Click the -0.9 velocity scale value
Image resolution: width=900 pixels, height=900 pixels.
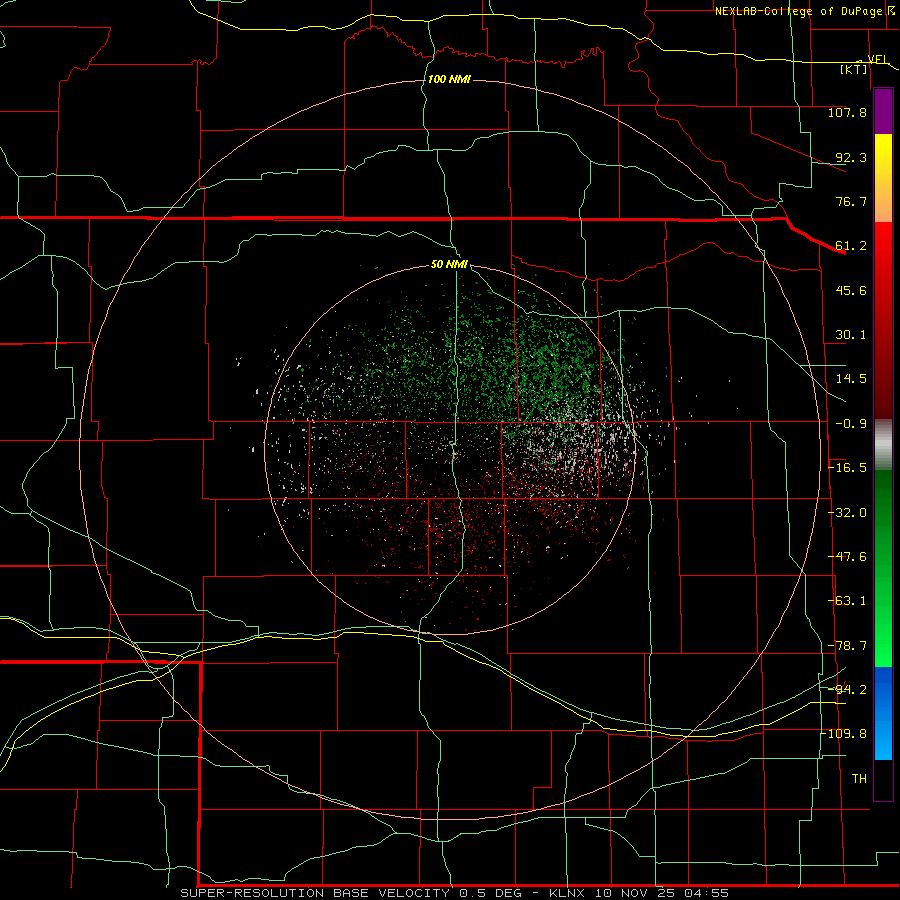click(851, 424)
